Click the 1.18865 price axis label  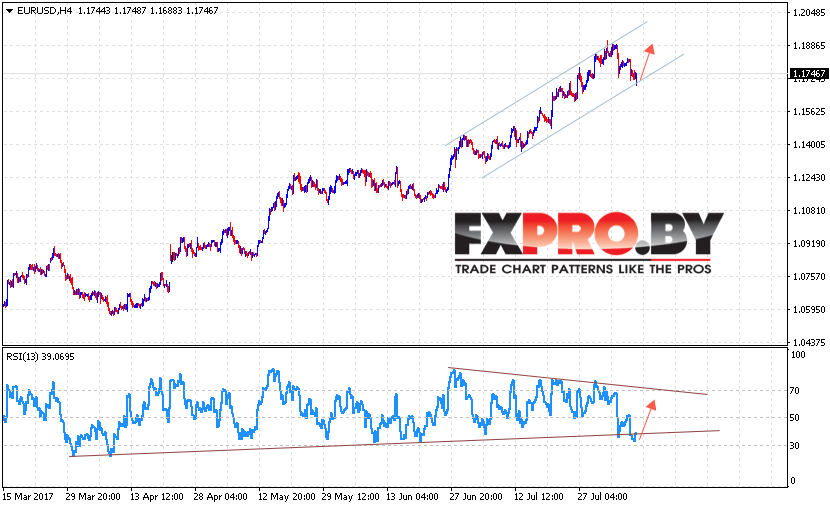[809, 46]
